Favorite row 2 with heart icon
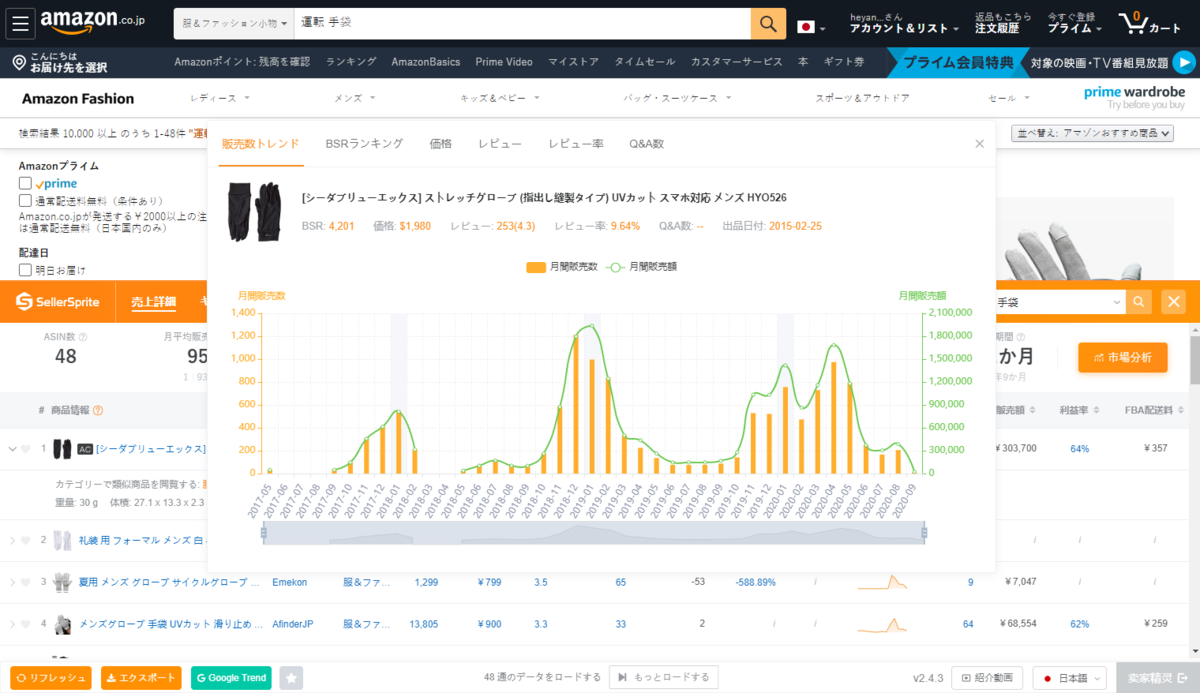 pos(26,540)
